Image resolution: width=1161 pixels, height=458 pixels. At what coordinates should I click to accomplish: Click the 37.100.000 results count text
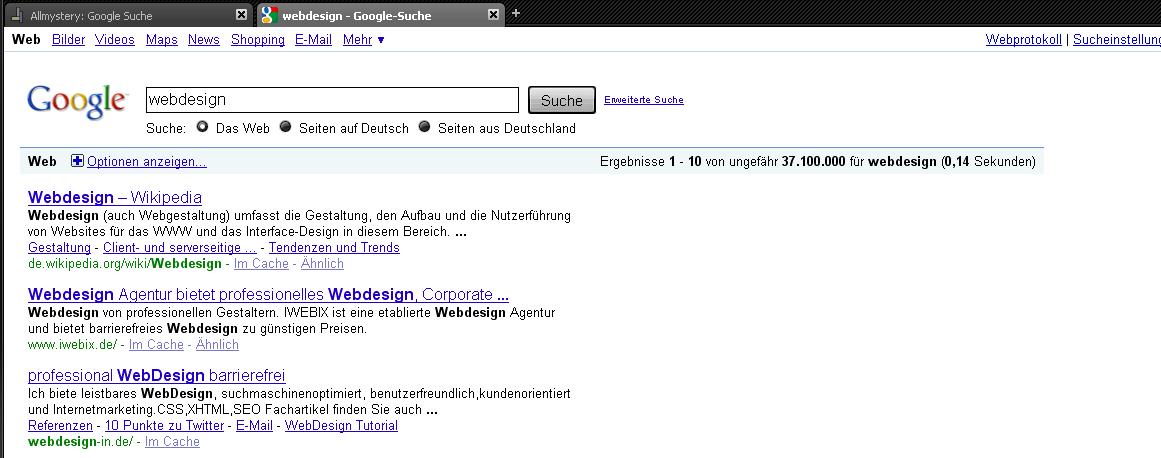coord(813,161)
